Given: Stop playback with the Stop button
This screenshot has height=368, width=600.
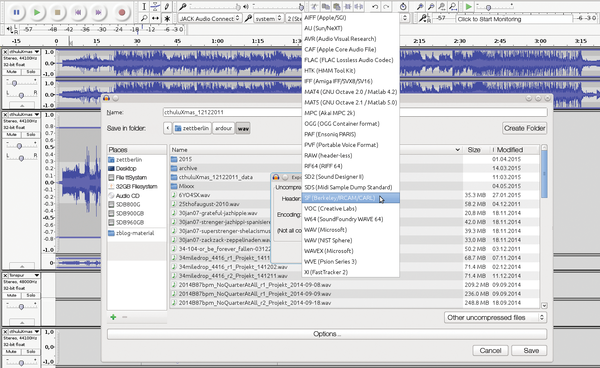Looking at the screenshot, I should click(x=57, y=12).
